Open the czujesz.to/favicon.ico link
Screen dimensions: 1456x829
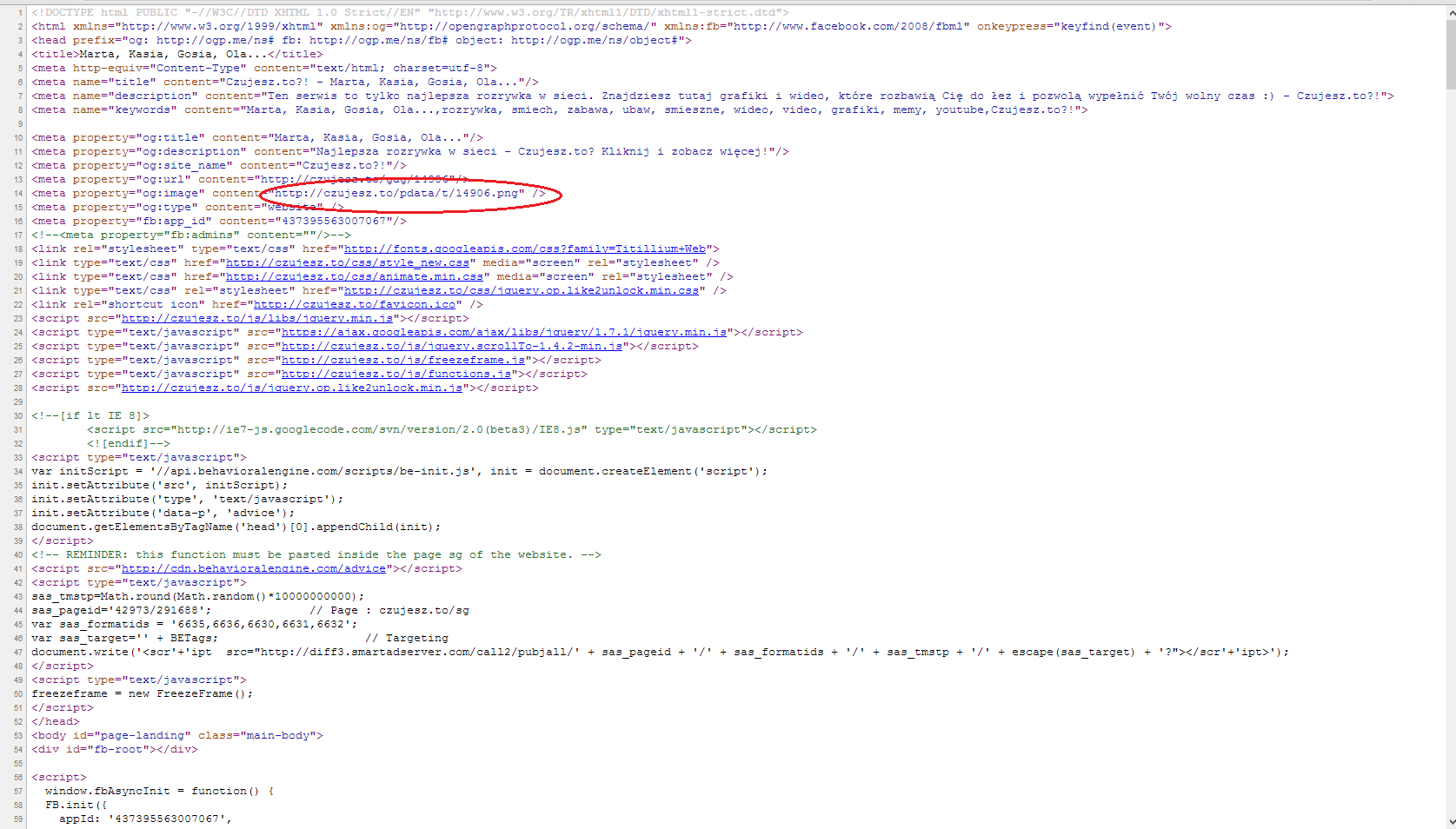coord(355,304)
